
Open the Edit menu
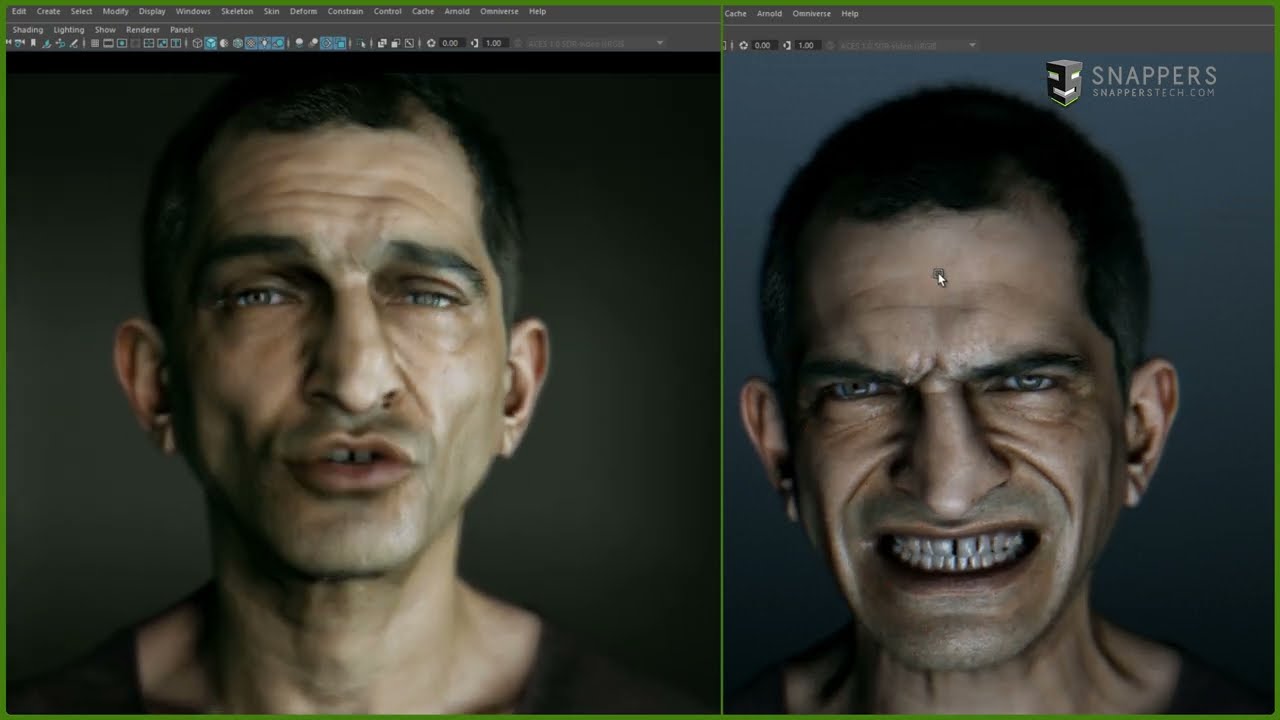pos(19,12)
